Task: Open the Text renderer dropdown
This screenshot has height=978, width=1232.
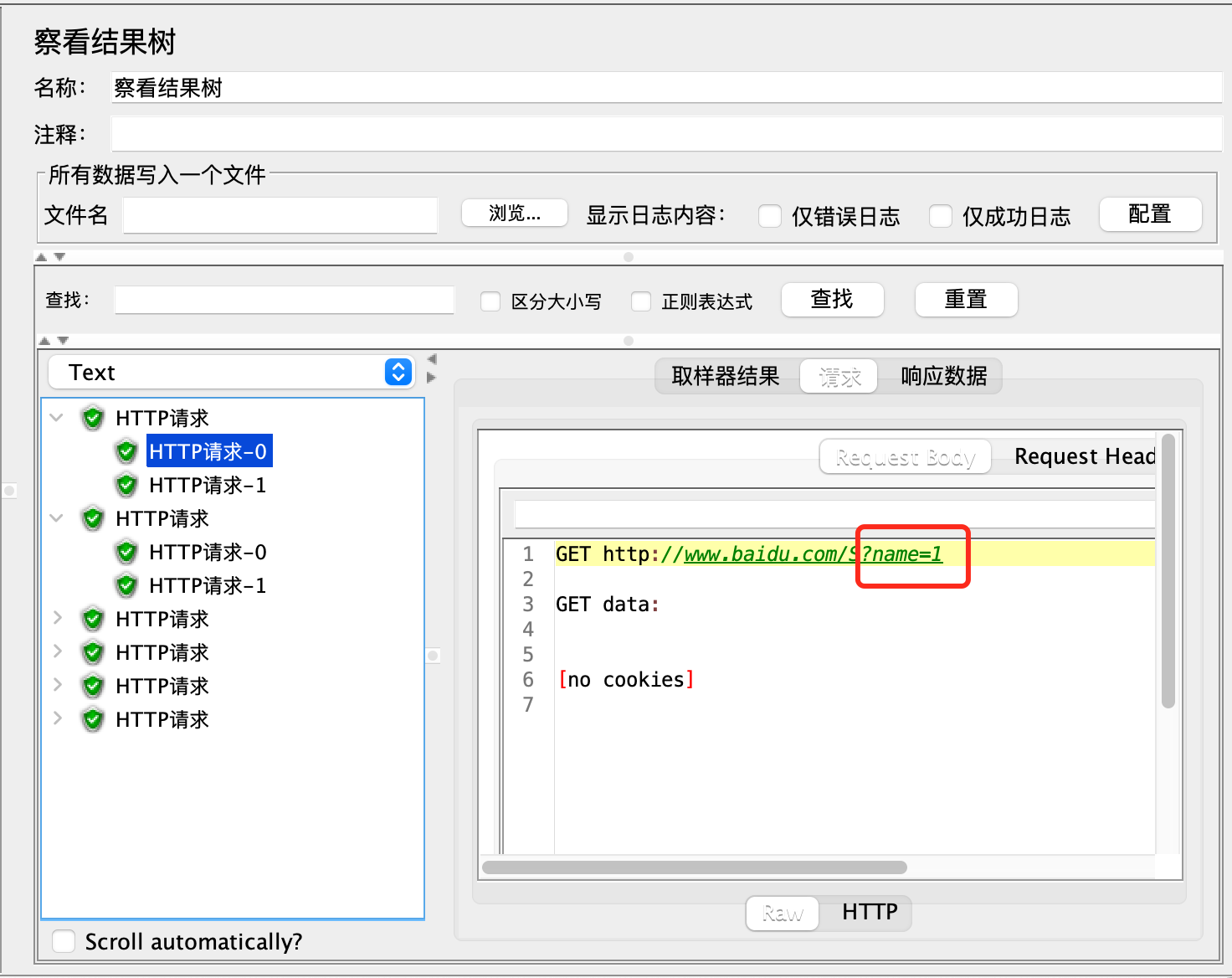Action: click(x=231, y=372)
